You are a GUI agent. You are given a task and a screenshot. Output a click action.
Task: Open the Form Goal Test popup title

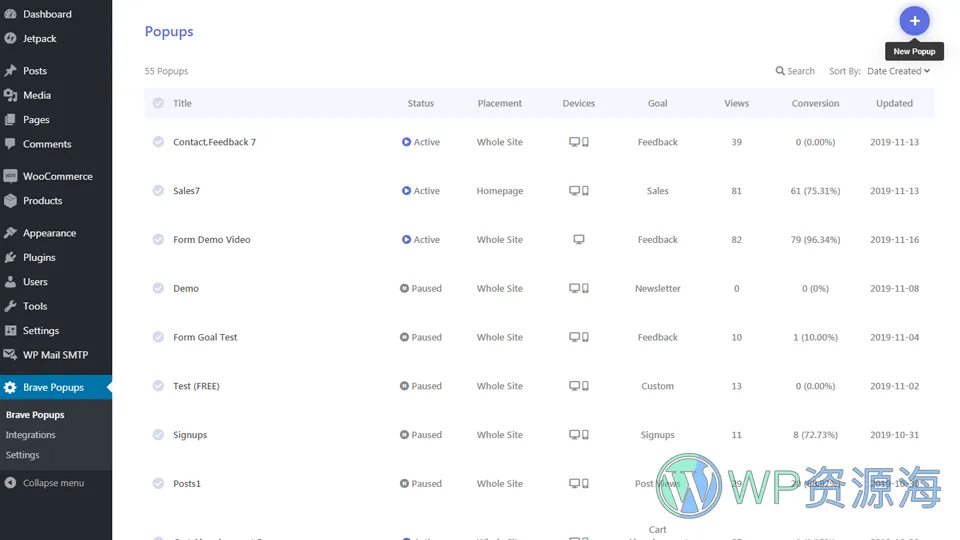tap(205, 338)
